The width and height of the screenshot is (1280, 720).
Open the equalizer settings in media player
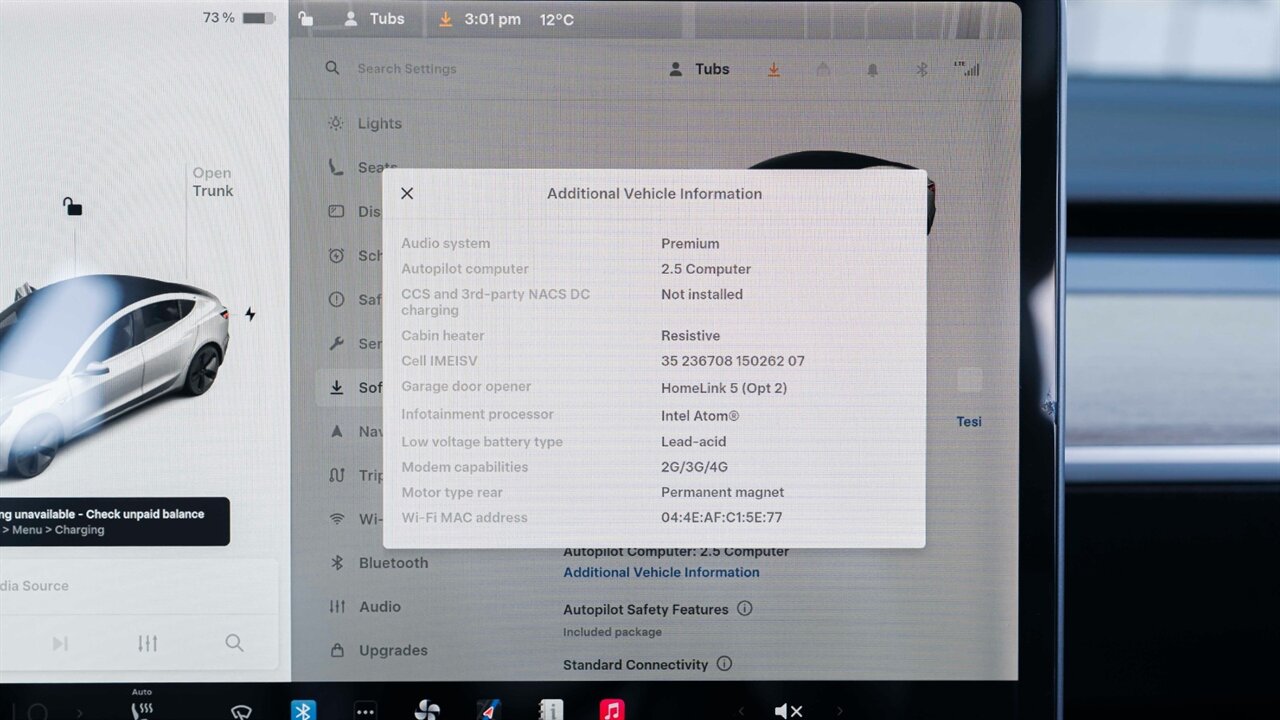point(148,643)
